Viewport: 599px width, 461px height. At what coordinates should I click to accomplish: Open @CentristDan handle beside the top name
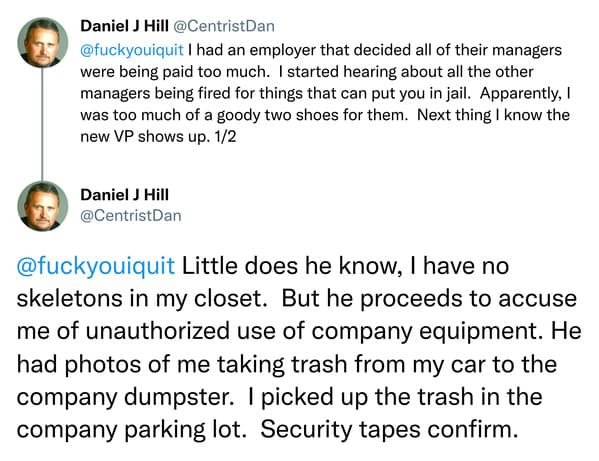tap(224, 26)
